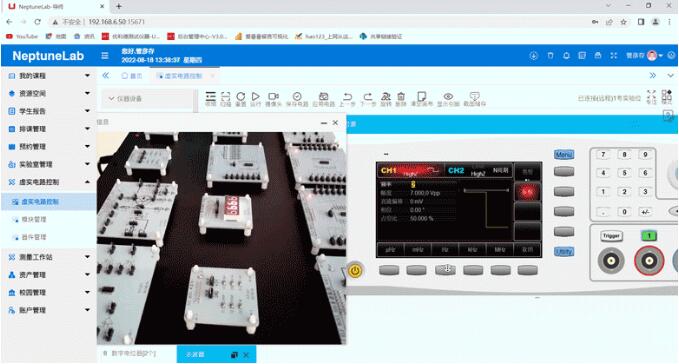This screenshot has height=364, width=679.
Task: Click the Trigger button on generator panel
Action: point(611,236)
